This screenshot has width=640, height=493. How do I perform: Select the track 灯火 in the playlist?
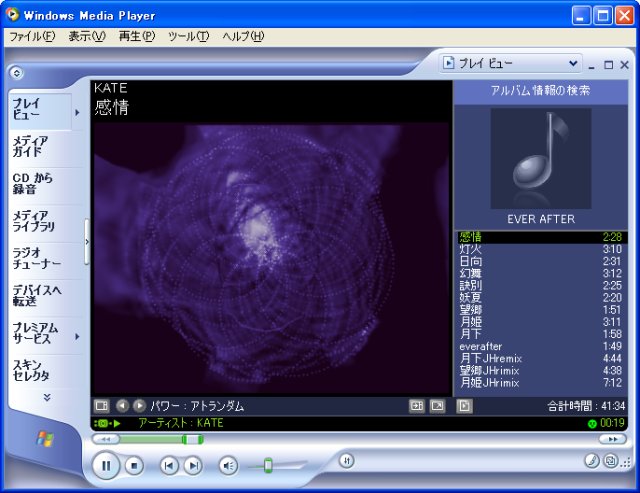click(x=541, y=249)
